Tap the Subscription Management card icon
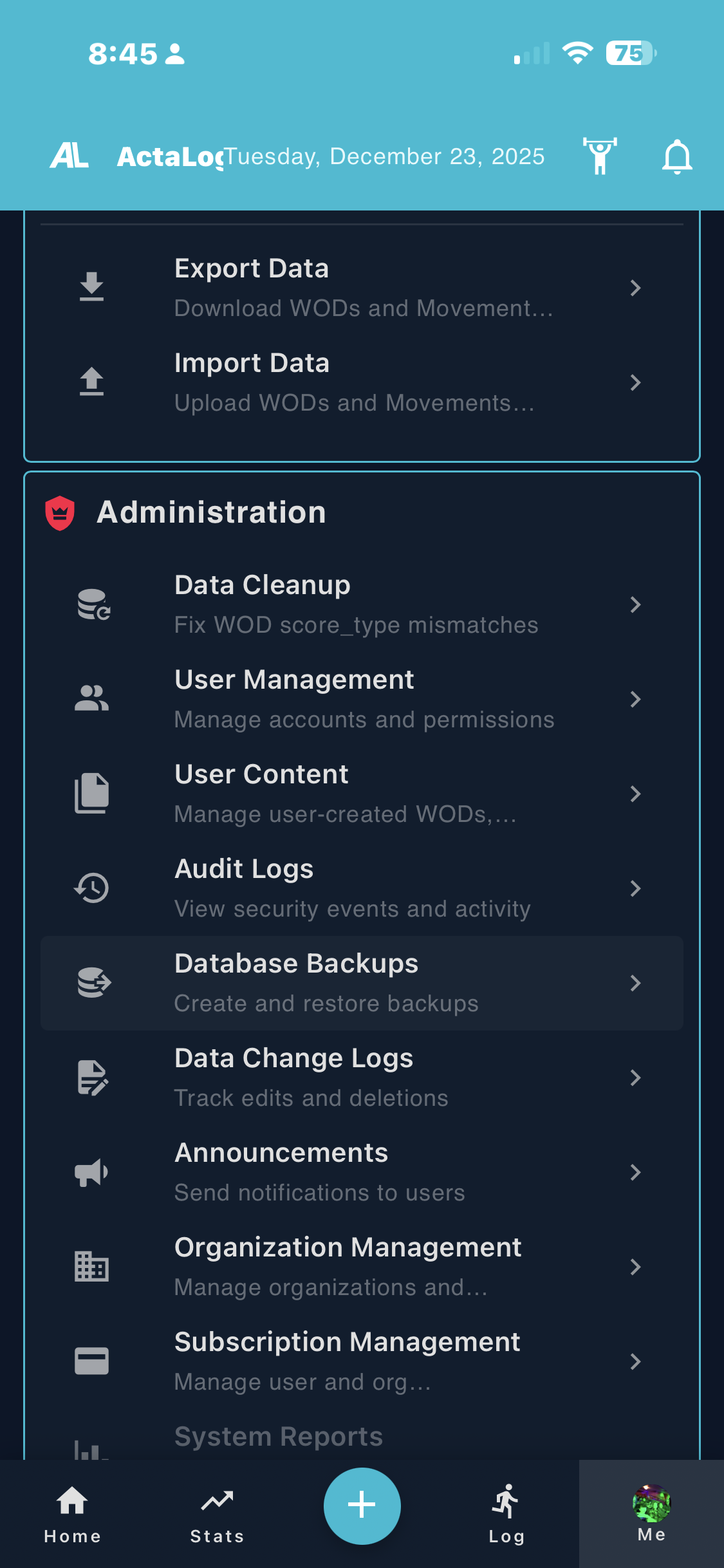Viewport: 724px width, 1568px height. click(x=91, y=1361)
